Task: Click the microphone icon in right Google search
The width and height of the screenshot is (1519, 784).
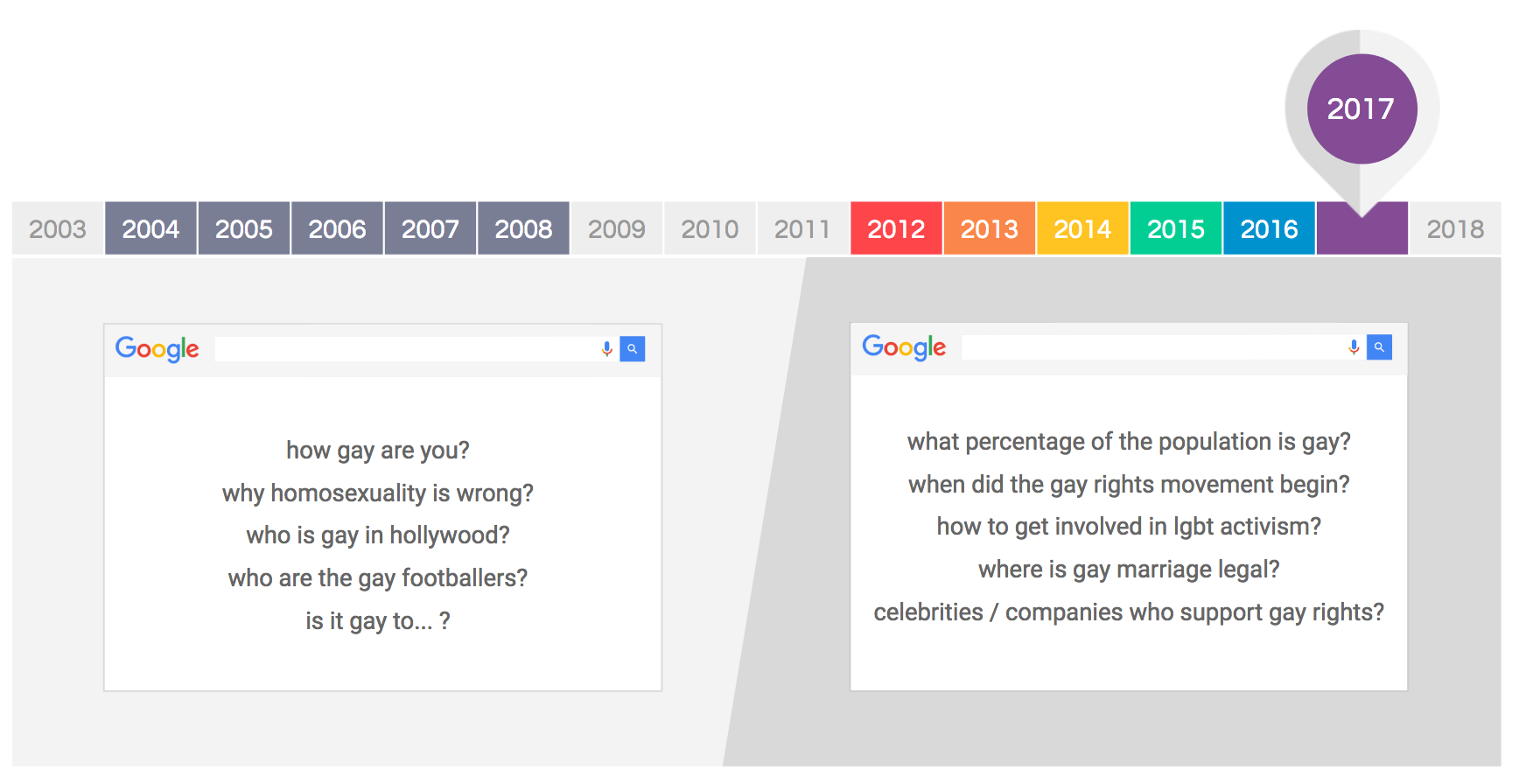Action: click(x=1354, y=347)
